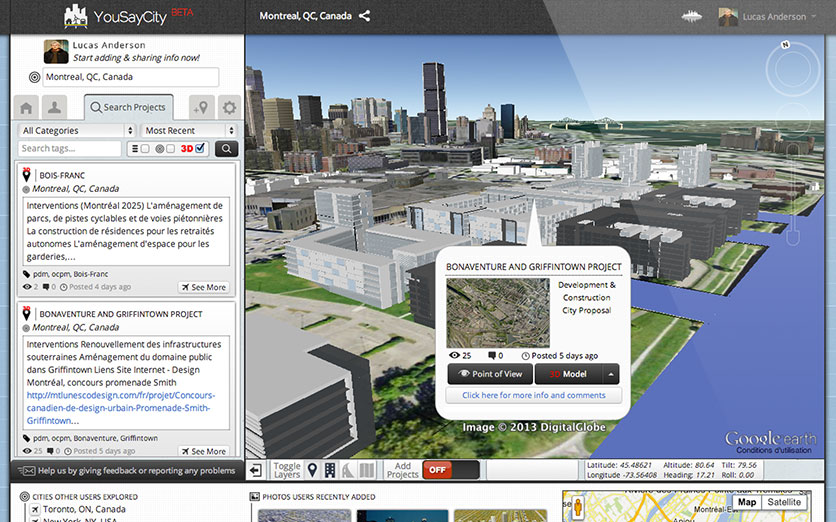Click the Street View pegman icon
This screenshot has width=836, height=522.
click(577, 509)
